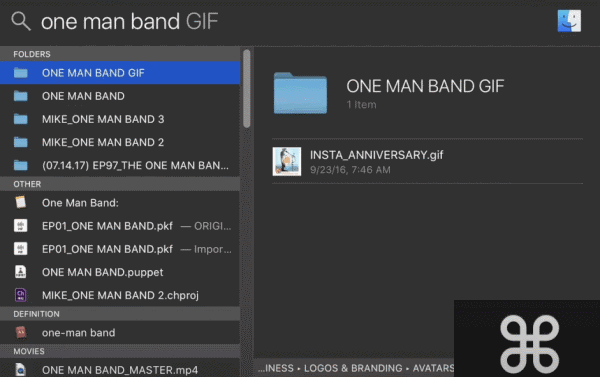Image resolution: width=600 pixels, height=377 pixels.
Task: Click pkf file icon in the ORIGI... row
Action: tap(21, 225)
